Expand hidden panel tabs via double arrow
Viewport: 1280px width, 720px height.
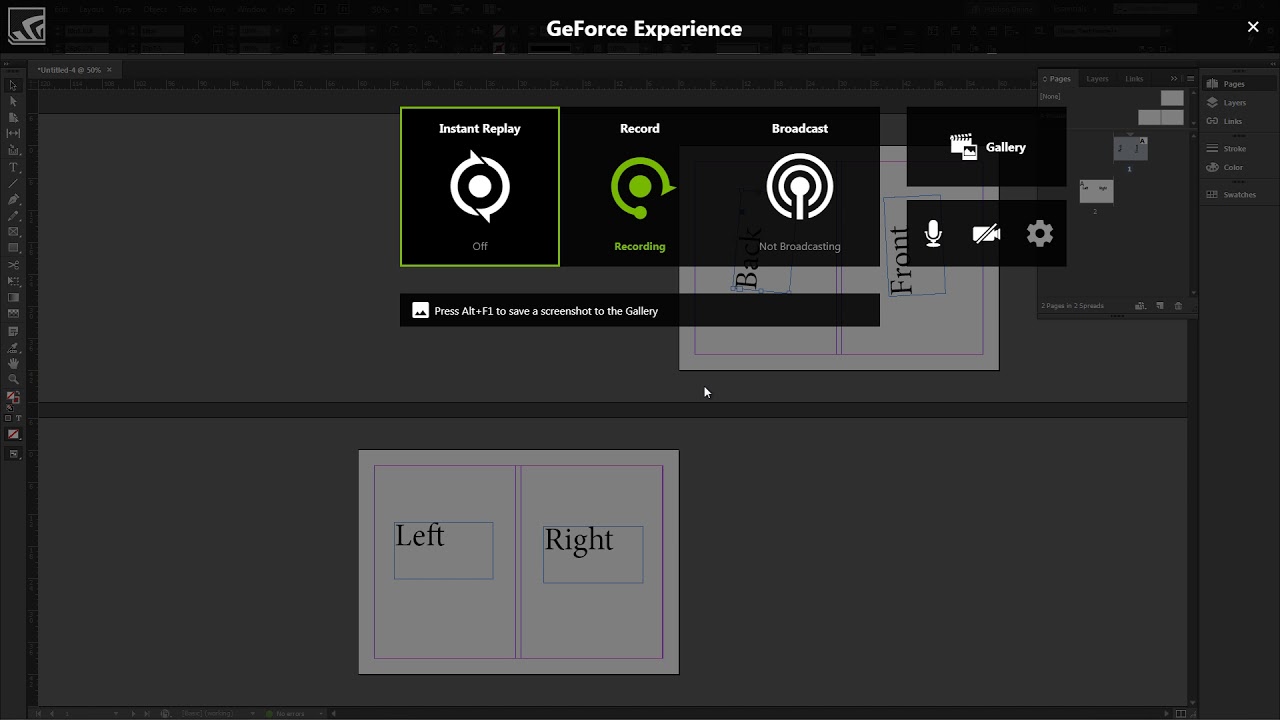[x=1174, y=79]
